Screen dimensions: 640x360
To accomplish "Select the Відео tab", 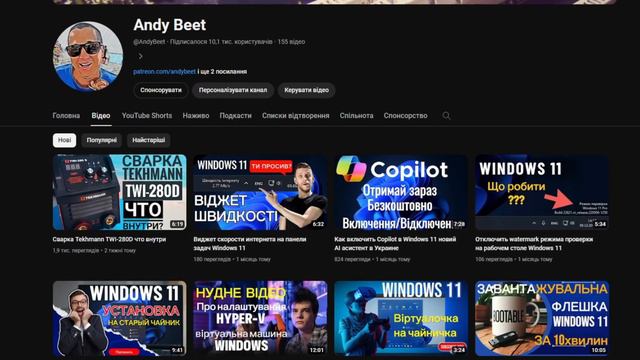I will [101, 116].
